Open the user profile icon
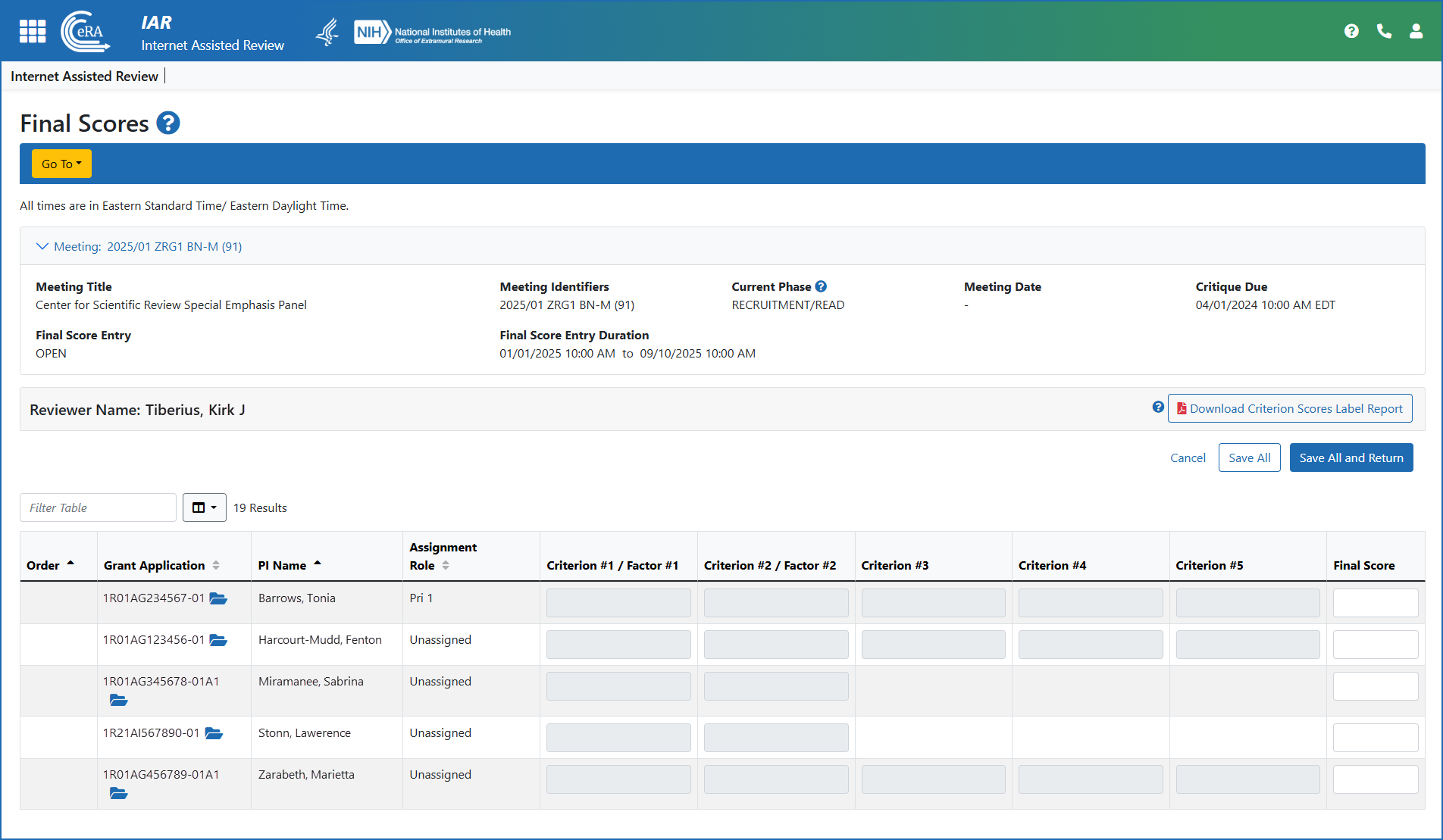Image resolution: width=1443 pixels, height=840 pixels. pos(1416,31)
